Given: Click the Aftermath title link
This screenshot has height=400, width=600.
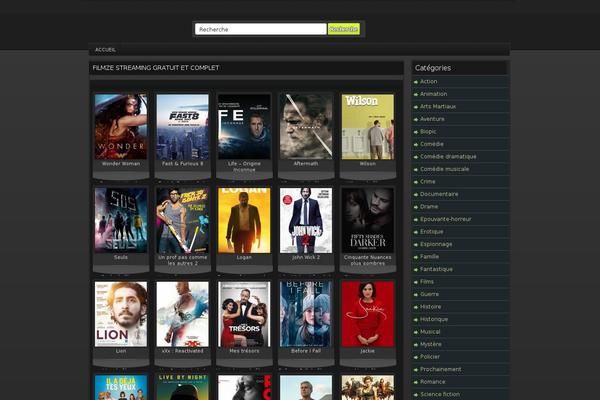Looking at the screenshot, I should coord(306,163).
